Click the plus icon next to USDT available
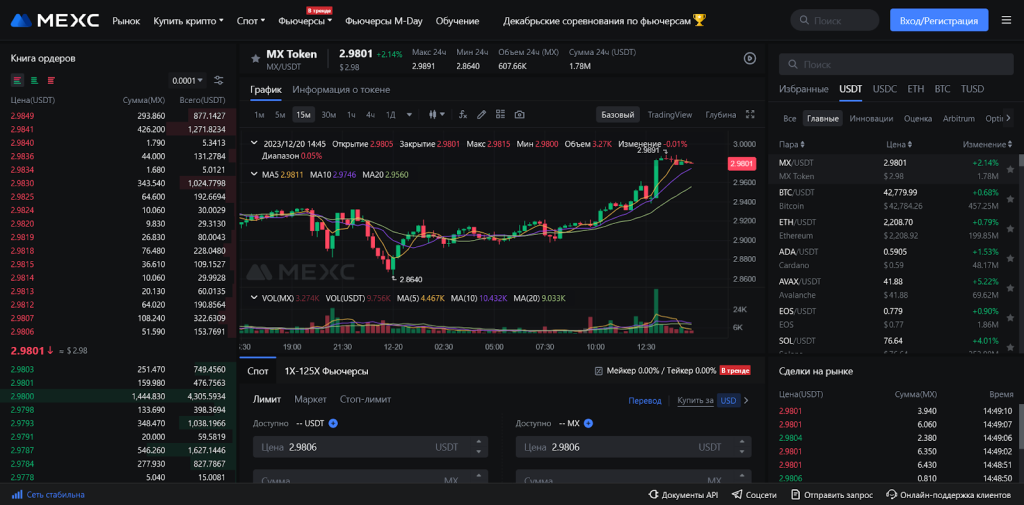Viewport: 1024px width, 505px height. 333,423
